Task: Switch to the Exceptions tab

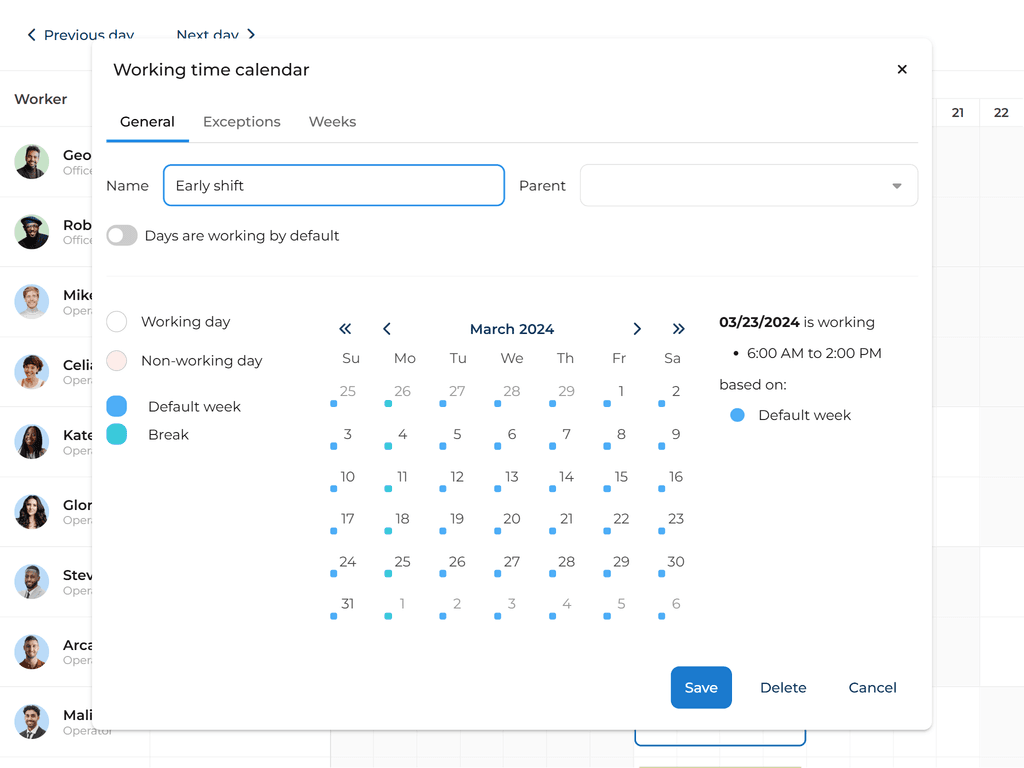Action: (241, 121)
